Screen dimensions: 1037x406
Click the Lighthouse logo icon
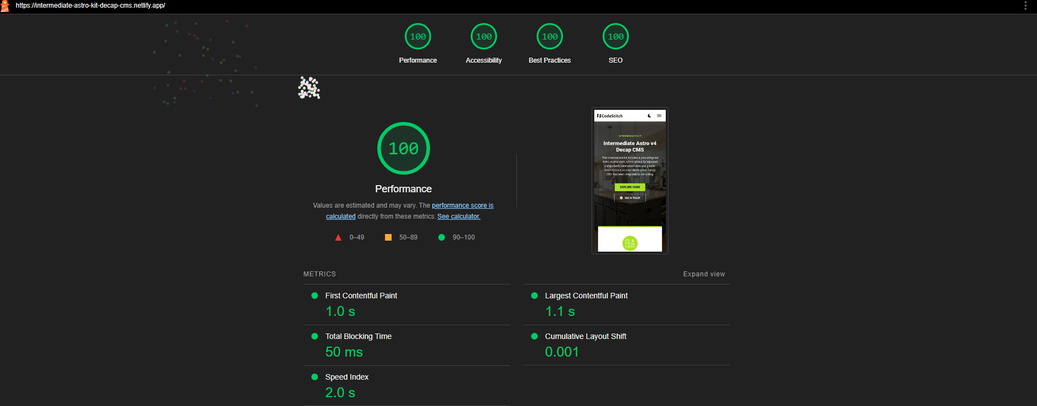click(x=5, y=6)
